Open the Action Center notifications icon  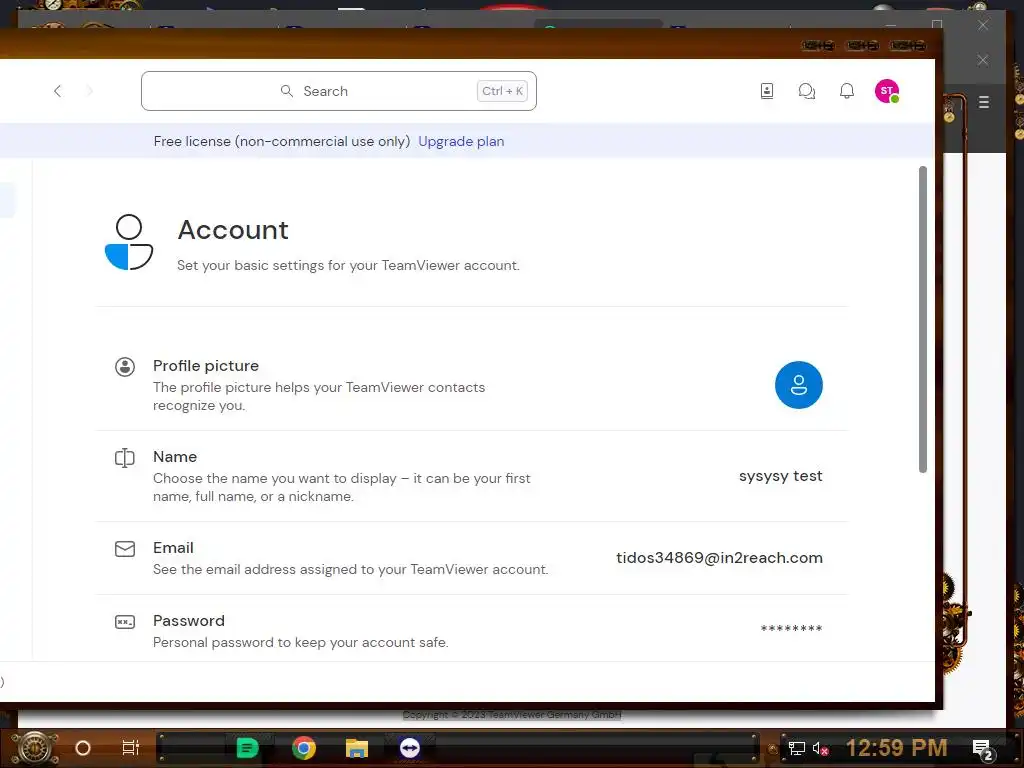coord(982,749)
